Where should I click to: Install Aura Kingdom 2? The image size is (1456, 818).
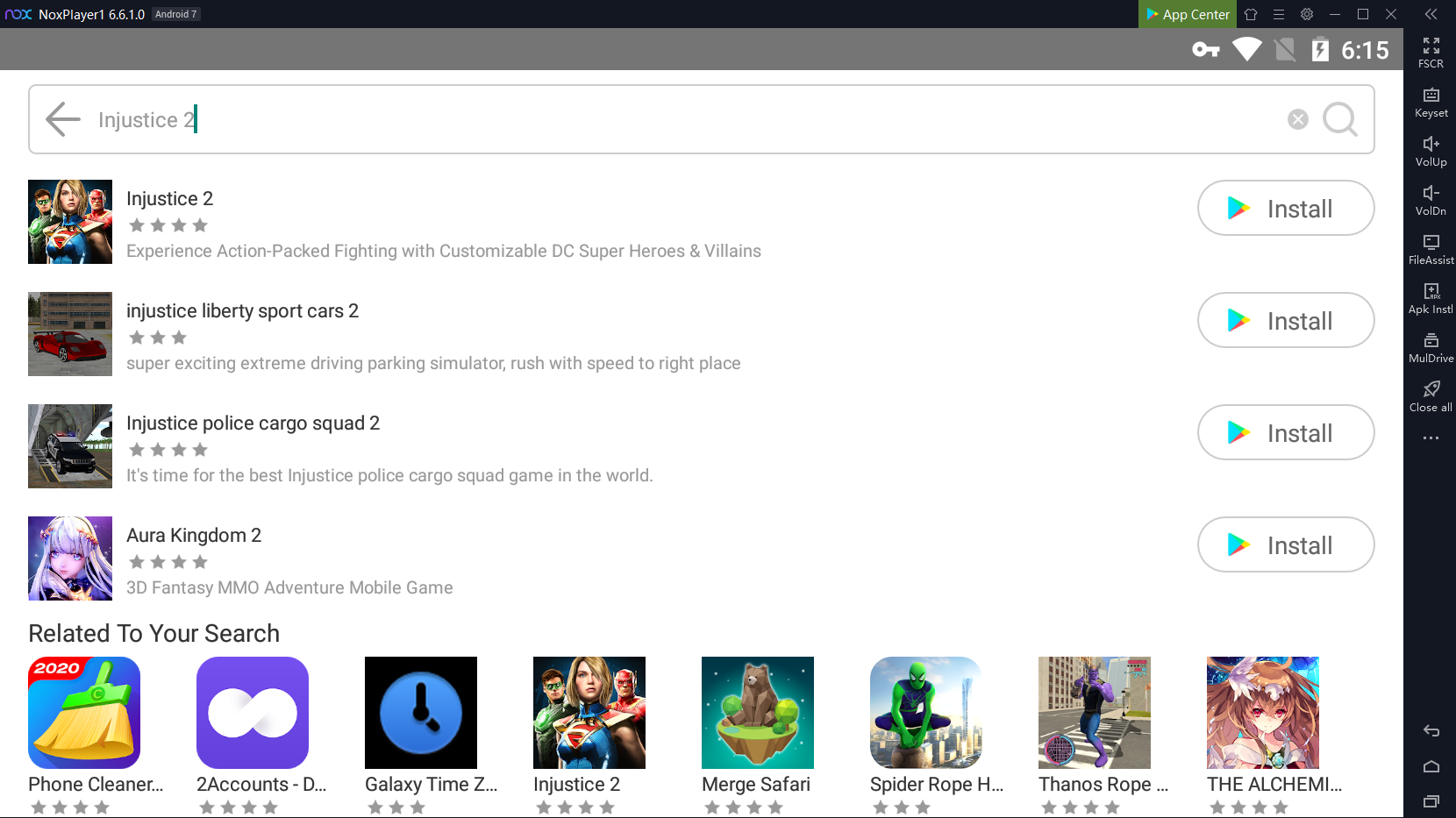(x=1286, y=544)
